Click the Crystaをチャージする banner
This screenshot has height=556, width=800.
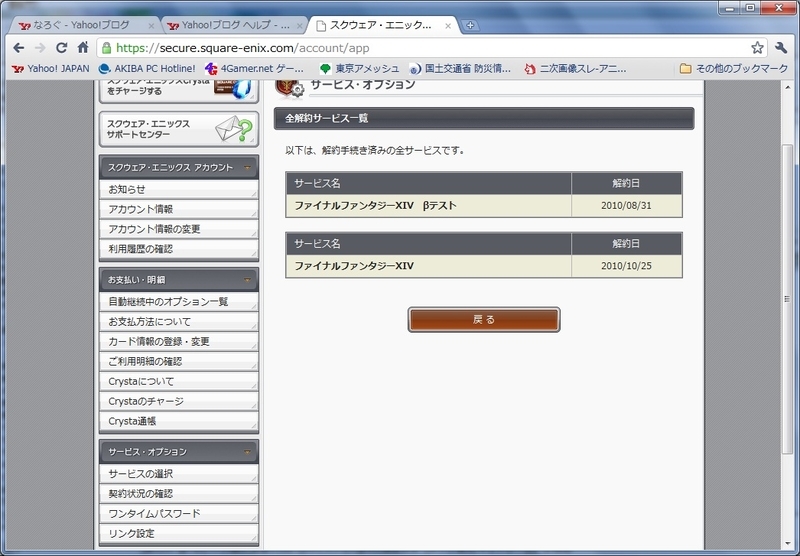(x=179, y=90)
